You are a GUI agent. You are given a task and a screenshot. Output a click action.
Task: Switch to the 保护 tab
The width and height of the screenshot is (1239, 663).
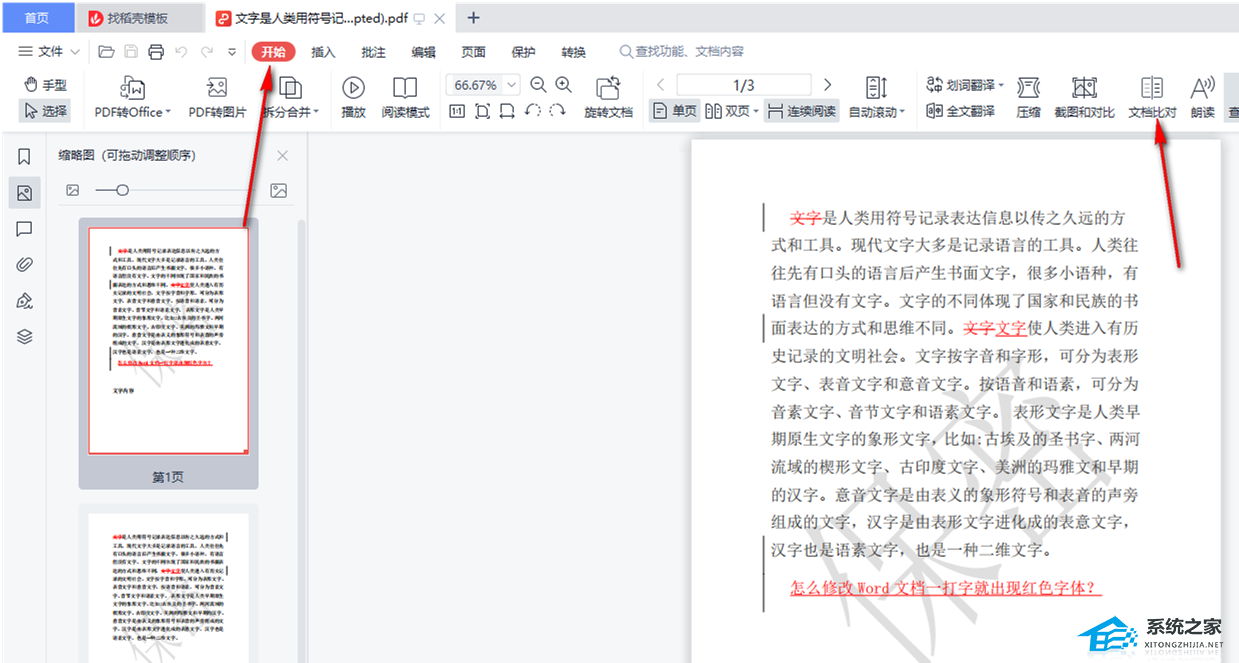tap(523, 52)
